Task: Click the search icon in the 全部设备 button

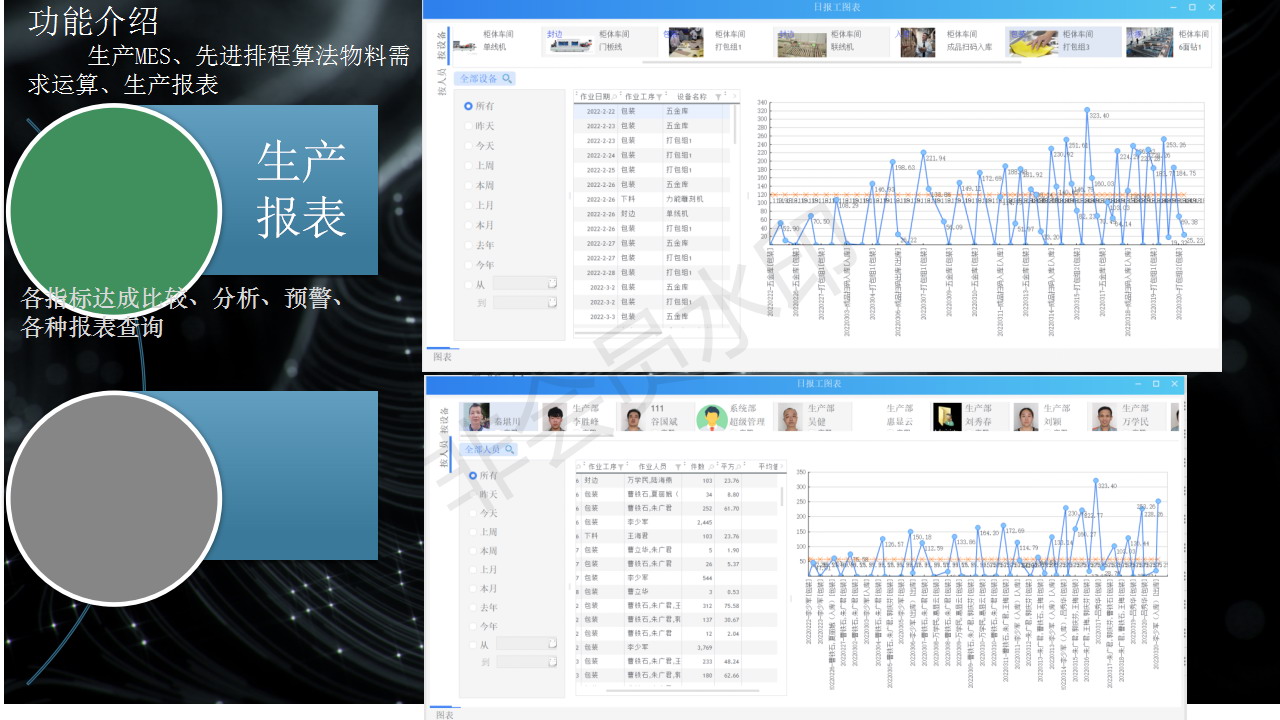Action: pyautogui.click(x=507, y=78)
